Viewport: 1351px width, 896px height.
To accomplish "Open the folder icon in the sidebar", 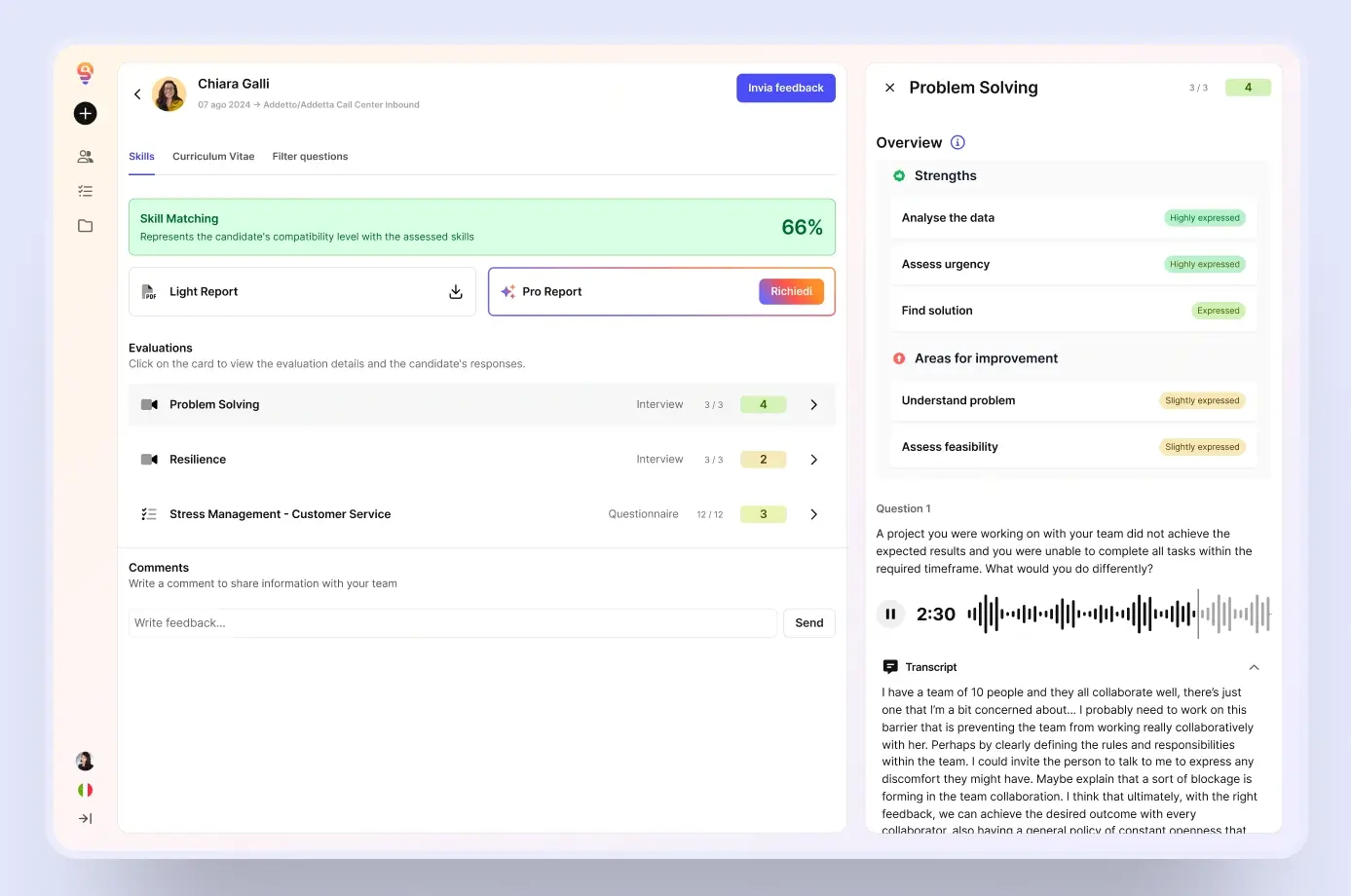I will (x=85, y=225).
